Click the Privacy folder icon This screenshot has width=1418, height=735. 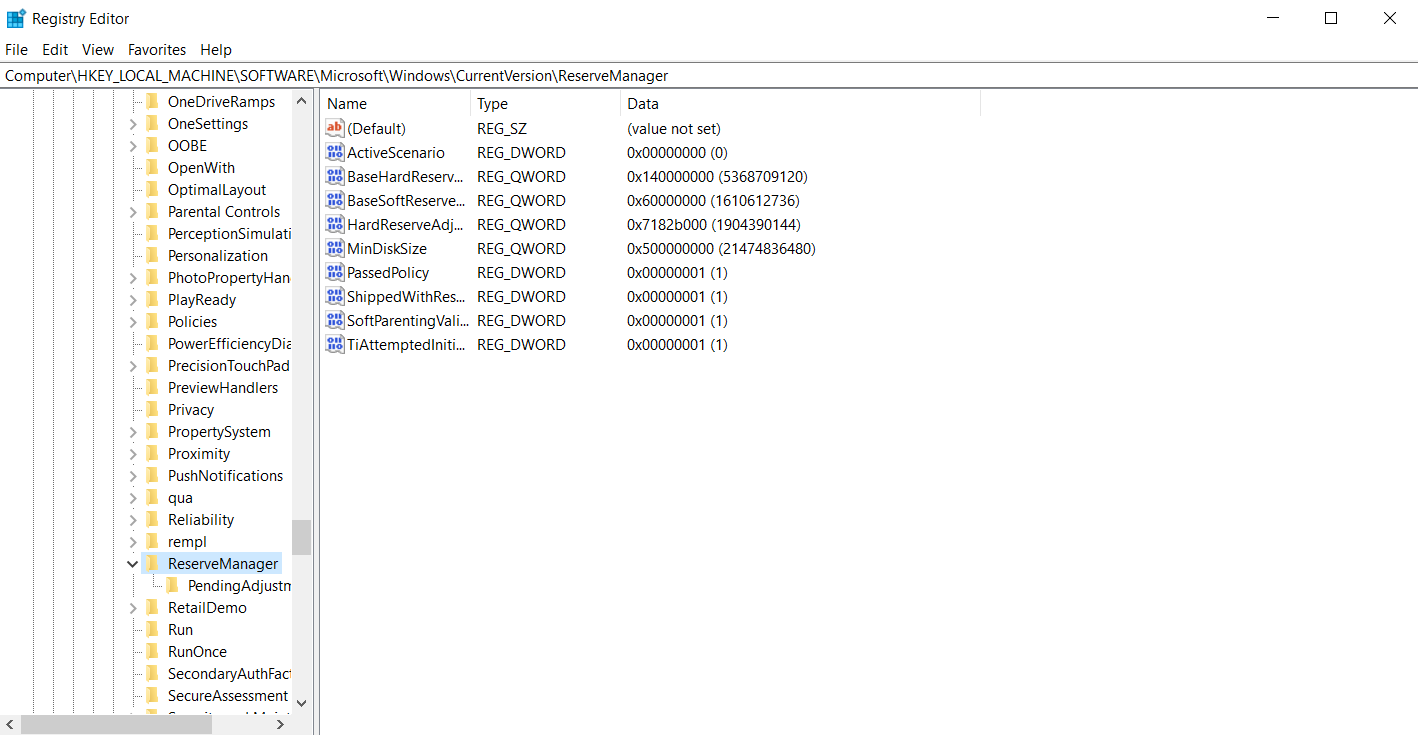152,409
